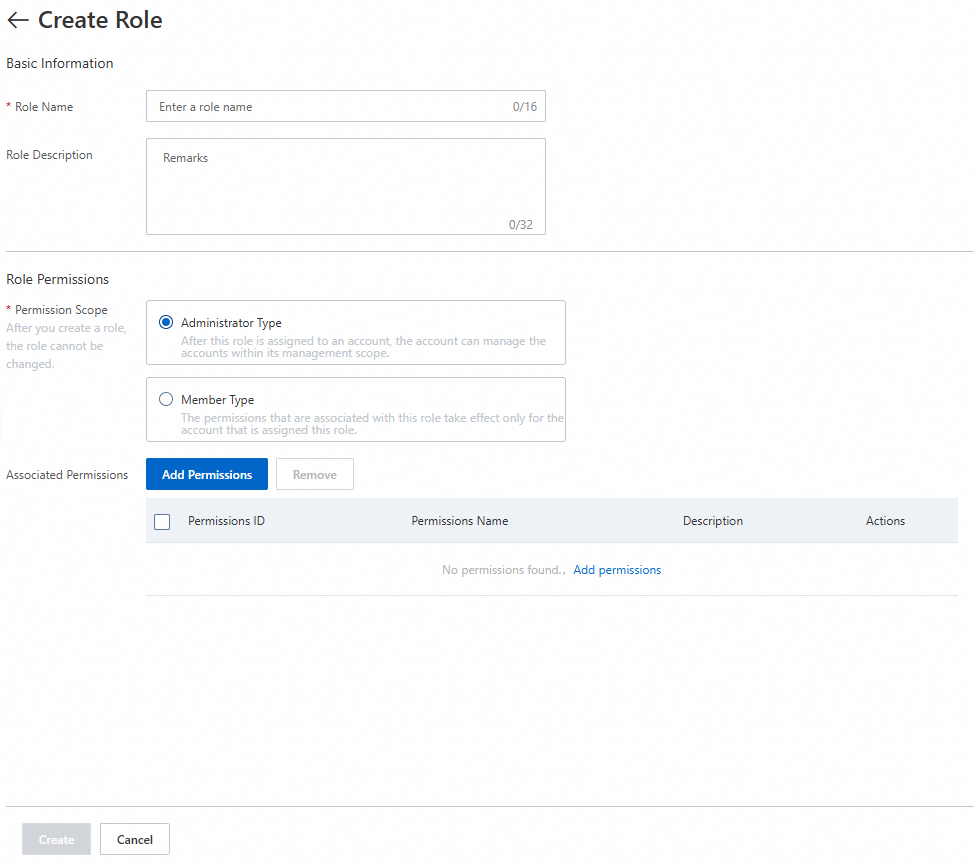Image resolution: width=974 pixels, height=867 pixels.
Task: Click the 0/16 character counter
Action: (x=525, y=107)
